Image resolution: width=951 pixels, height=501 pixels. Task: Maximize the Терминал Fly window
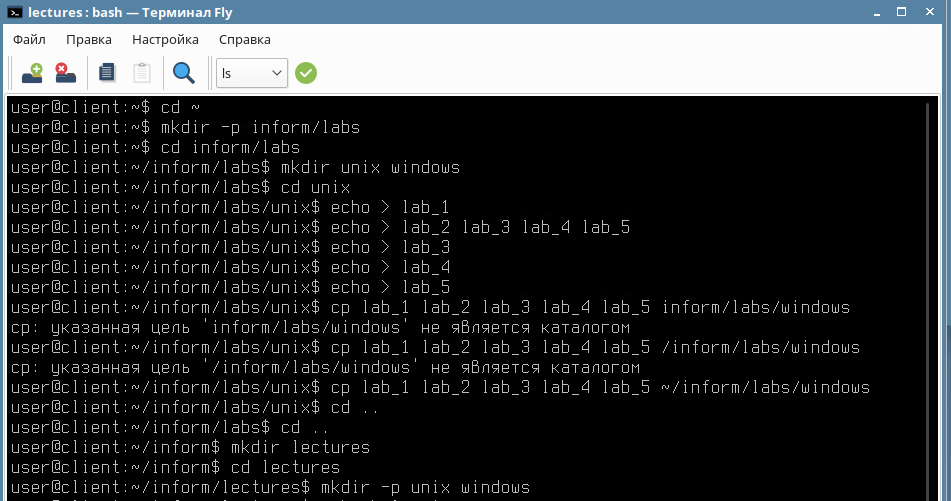(902, 12)
